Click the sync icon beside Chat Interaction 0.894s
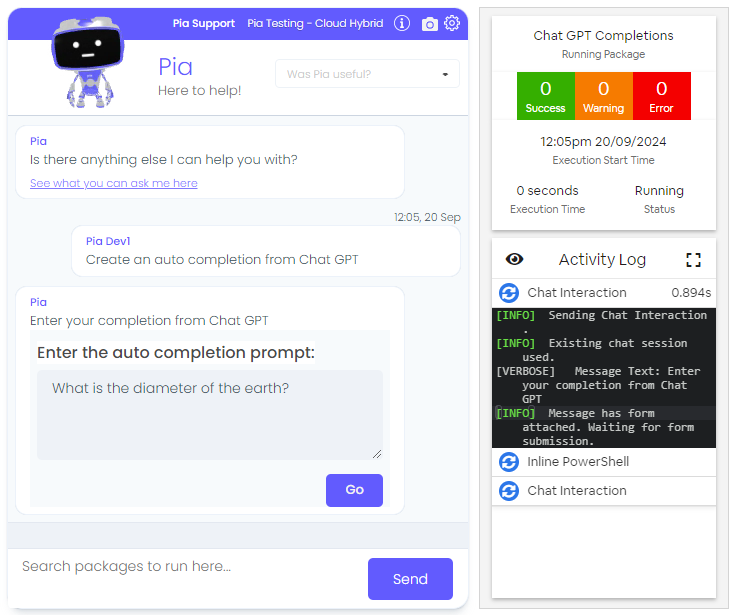 [x=509, y=293]
